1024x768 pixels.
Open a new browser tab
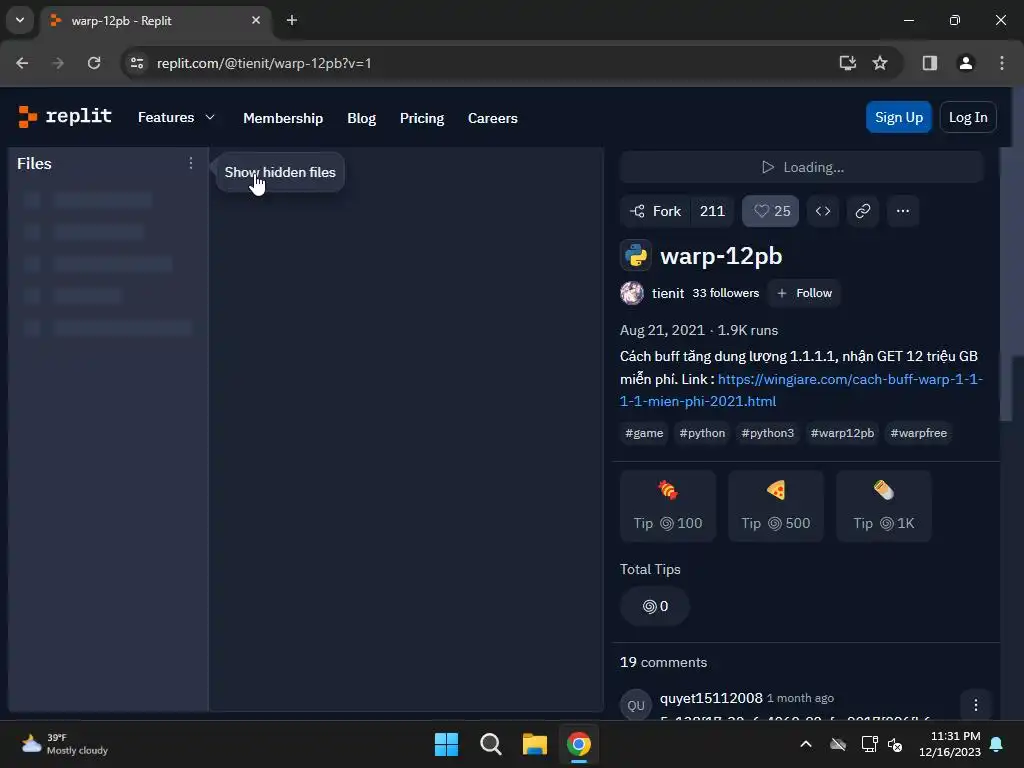tap(292, 20)
